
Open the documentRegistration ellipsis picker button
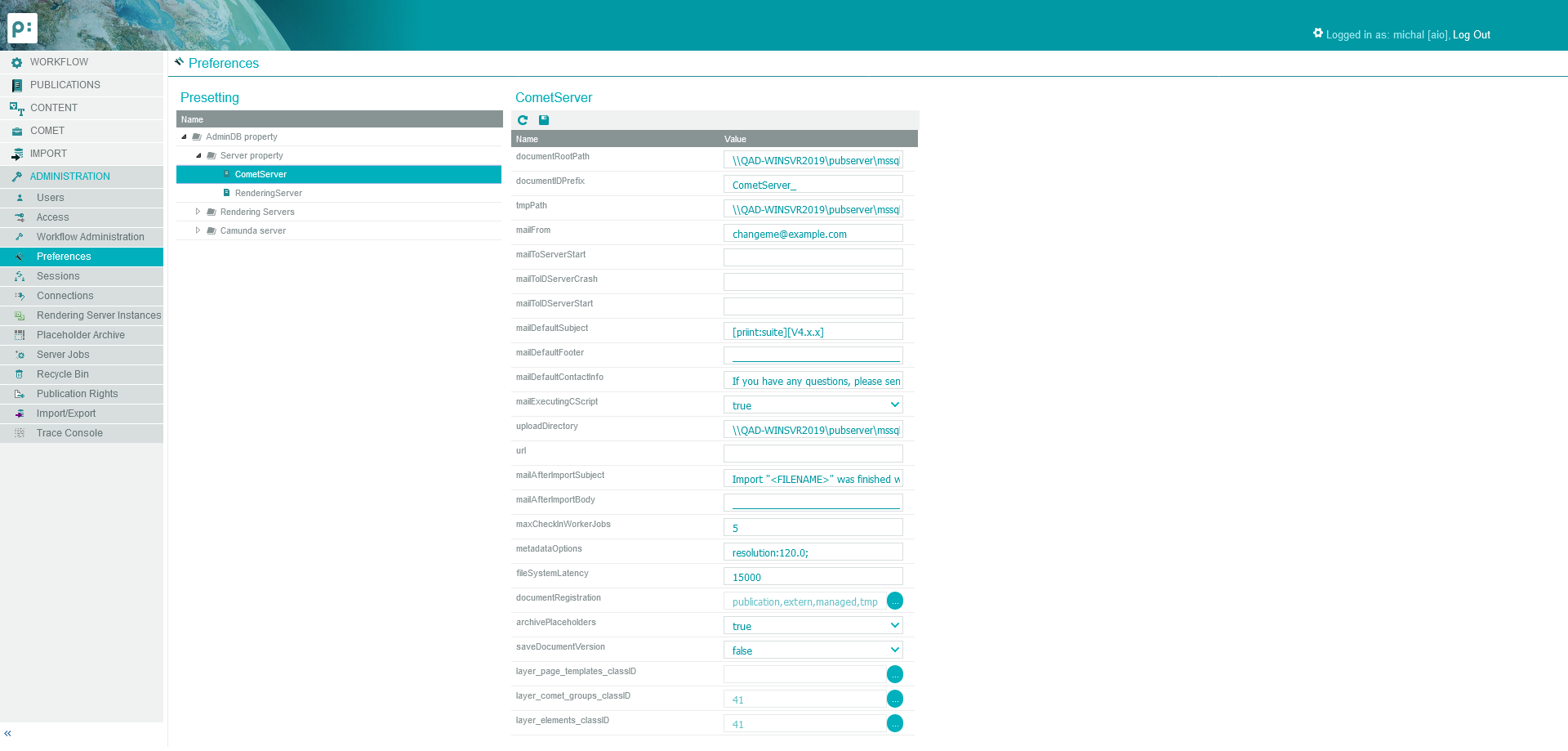coord(895,601)
